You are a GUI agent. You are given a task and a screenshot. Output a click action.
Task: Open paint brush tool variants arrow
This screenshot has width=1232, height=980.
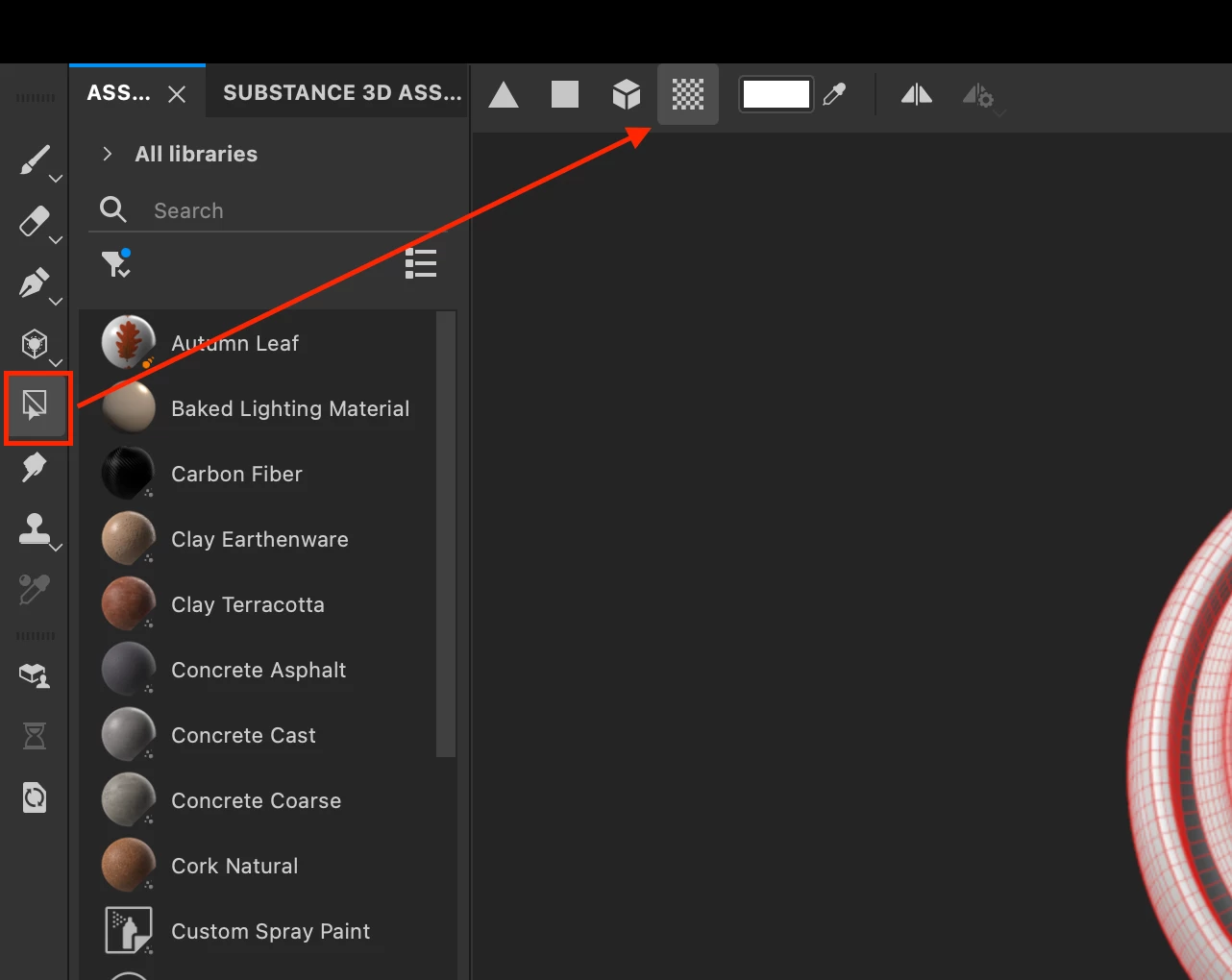[x=56, y=179]
